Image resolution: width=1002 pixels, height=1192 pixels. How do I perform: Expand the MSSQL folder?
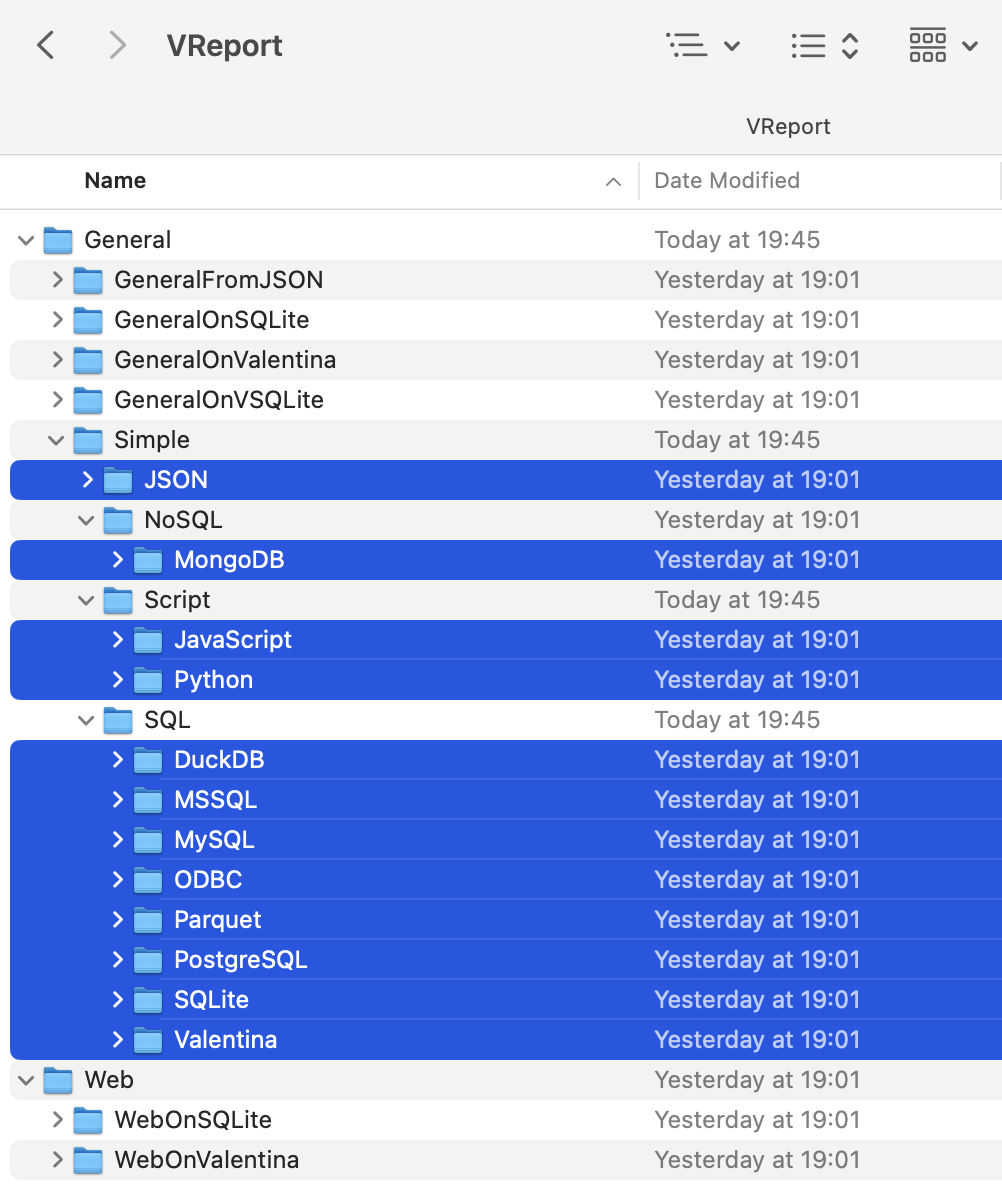[117, 800]
